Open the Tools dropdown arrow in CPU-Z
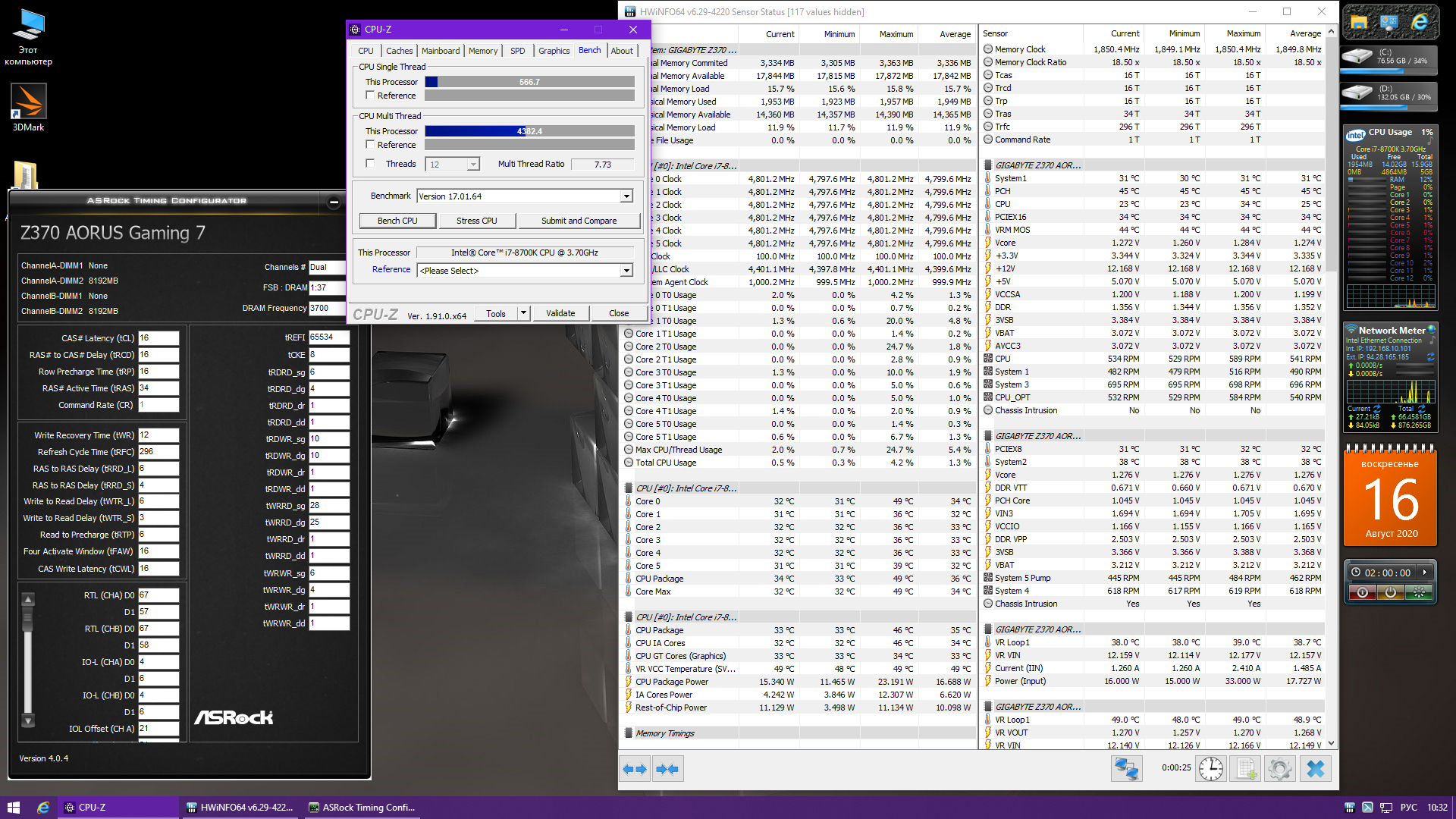Viewport: 1456px width, 819px height. [x=523, y=313]
